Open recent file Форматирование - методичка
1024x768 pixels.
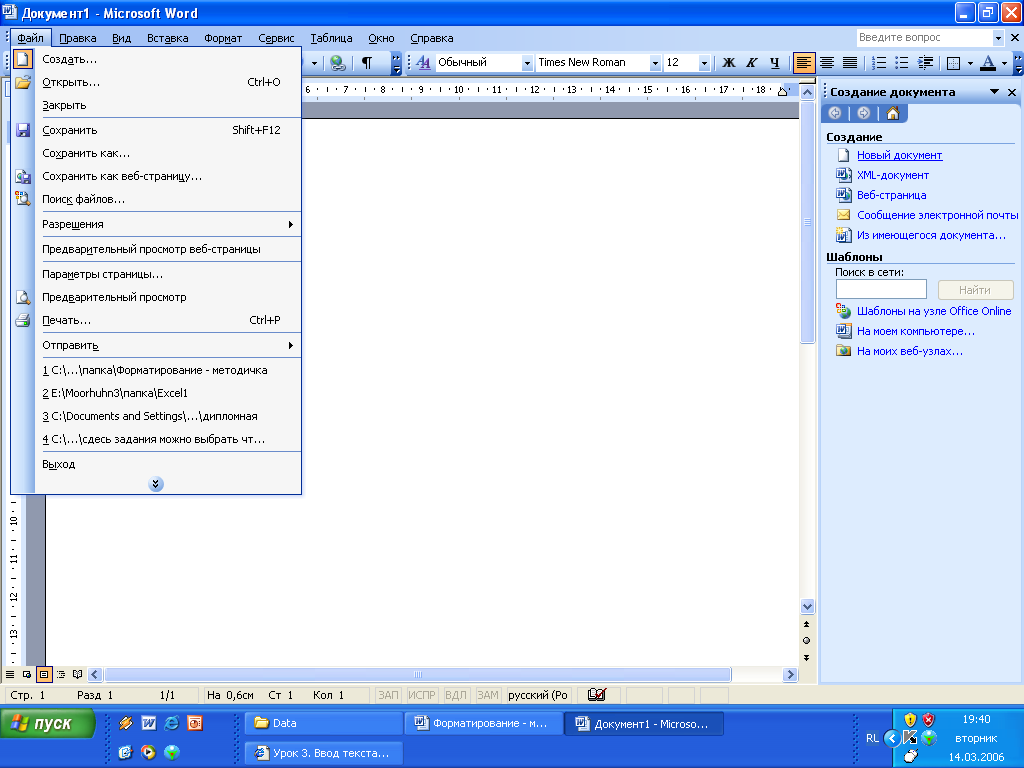coord(156,370)
